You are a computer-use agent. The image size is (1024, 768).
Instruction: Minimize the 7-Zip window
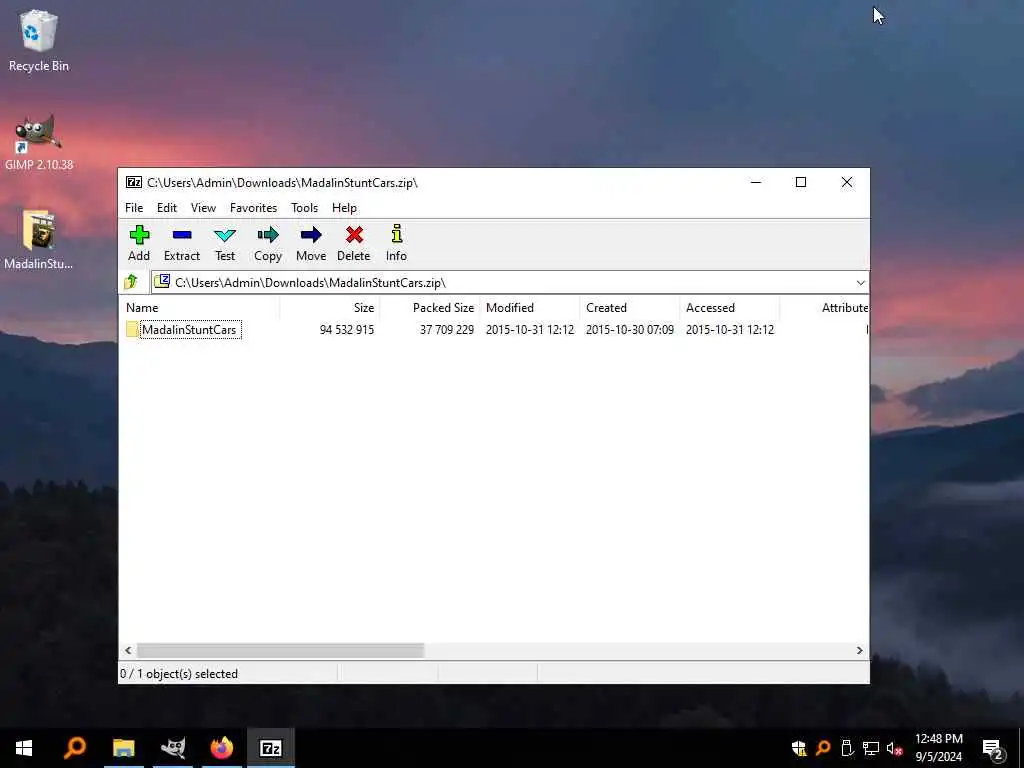tap(756, 182)
